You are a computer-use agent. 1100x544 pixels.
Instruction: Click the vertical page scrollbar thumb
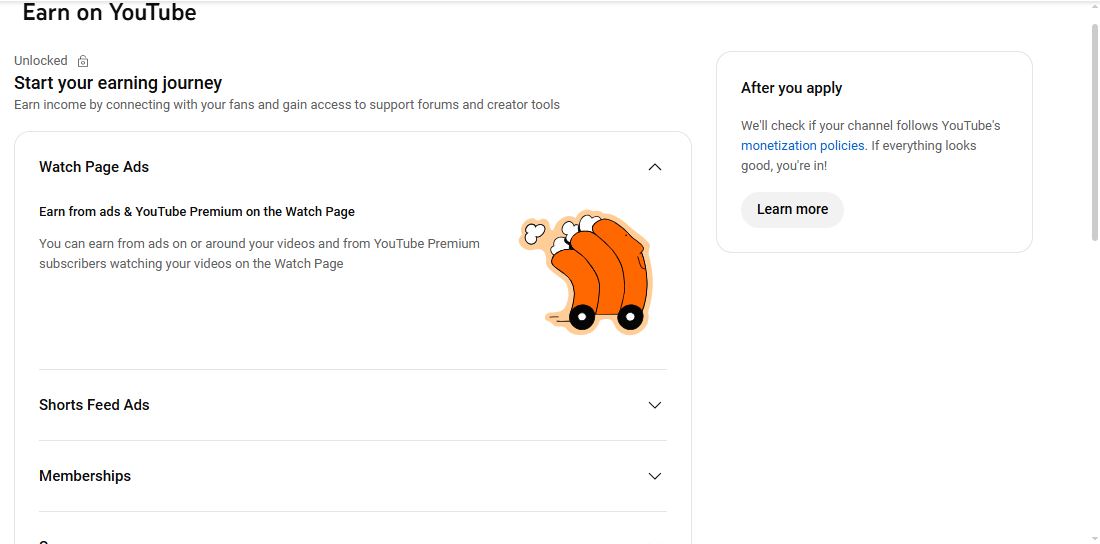(1094, 130)
